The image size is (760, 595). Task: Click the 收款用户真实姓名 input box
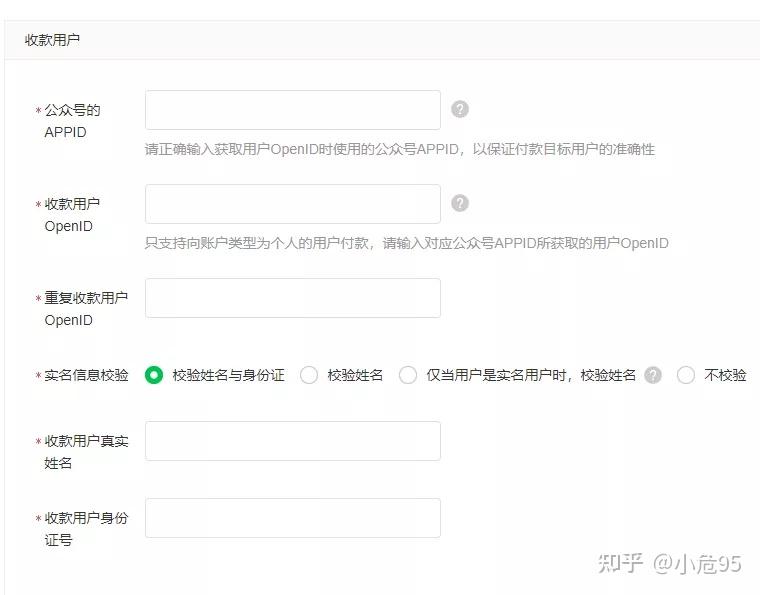[292, 441]
